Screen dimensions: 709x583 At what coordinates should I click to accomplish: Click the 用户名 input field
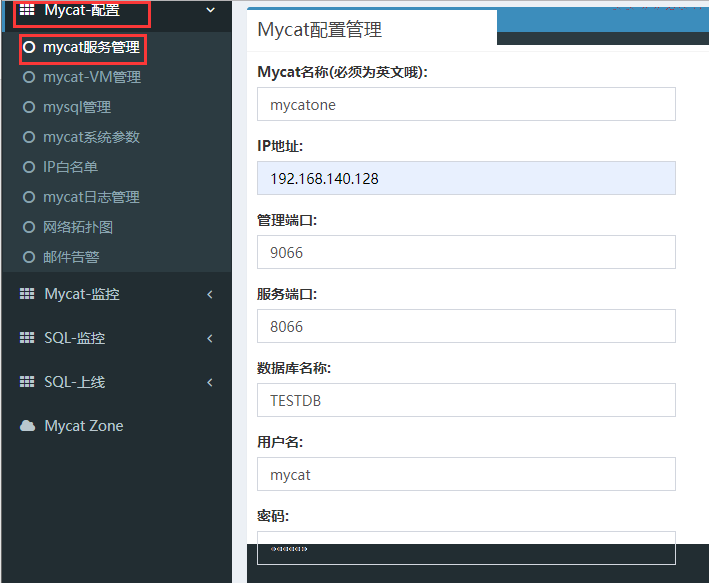pos(466,474)
